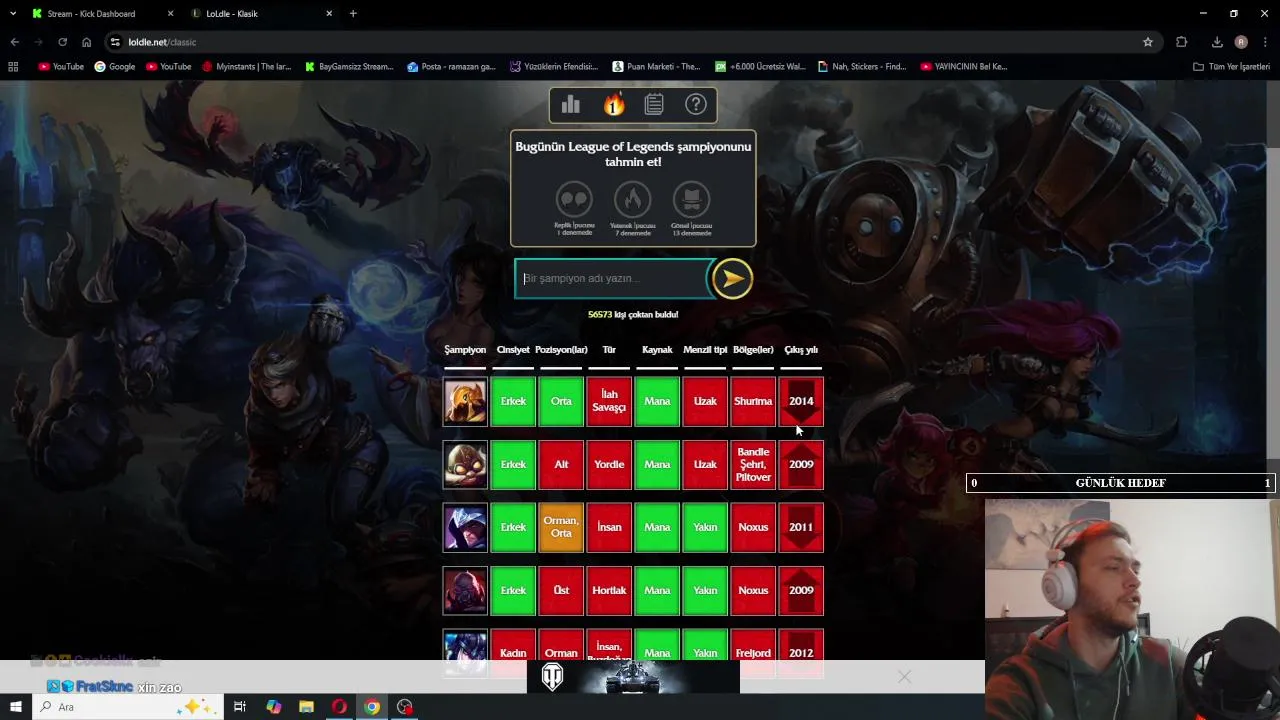The height and width of the screenshot is (720, 1280).
Task: Click the 'Yordle' species cell
Action: (x=609, y=465)
